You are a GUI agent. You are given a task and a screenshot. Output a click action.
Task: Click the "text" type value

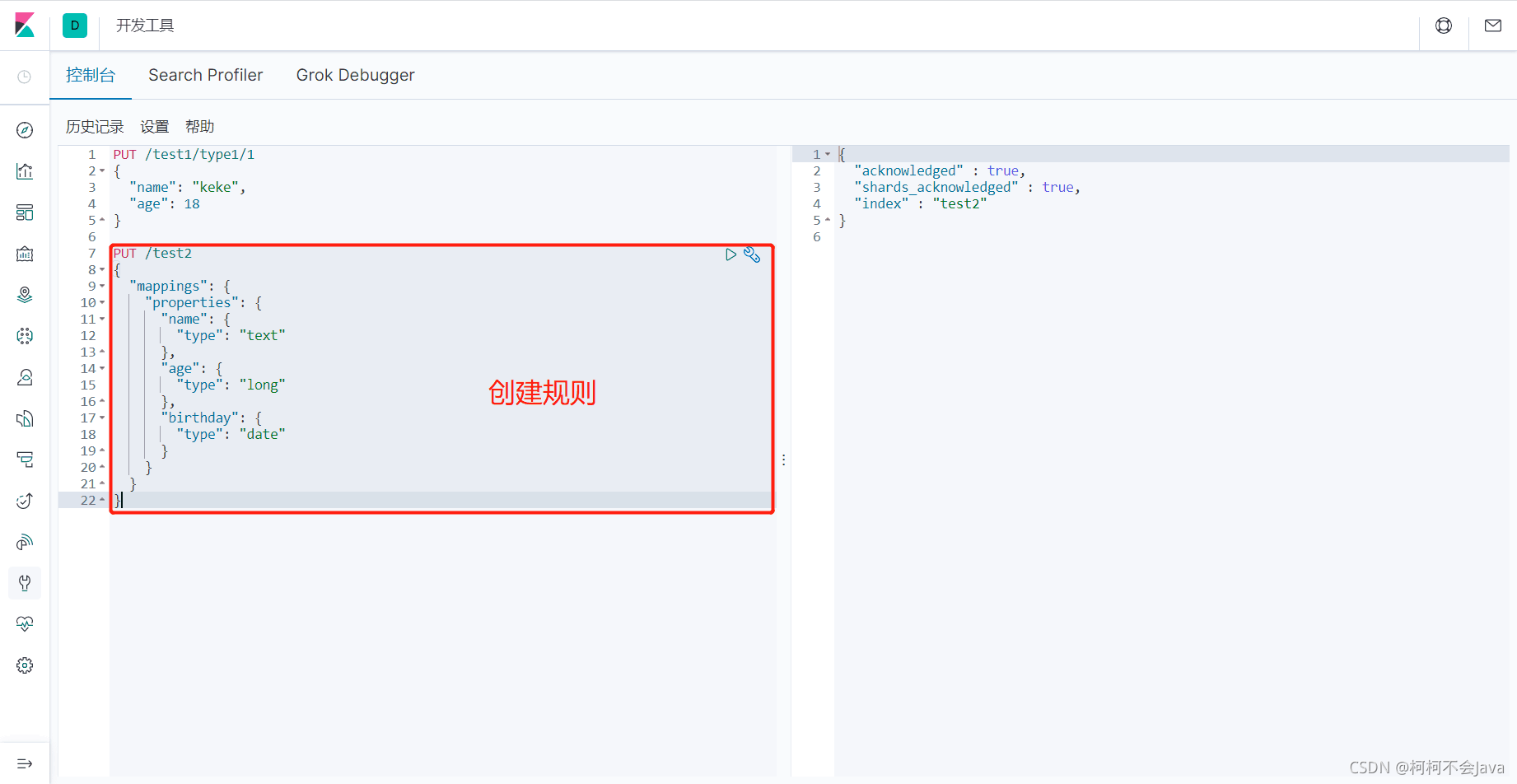click(262, 336)
